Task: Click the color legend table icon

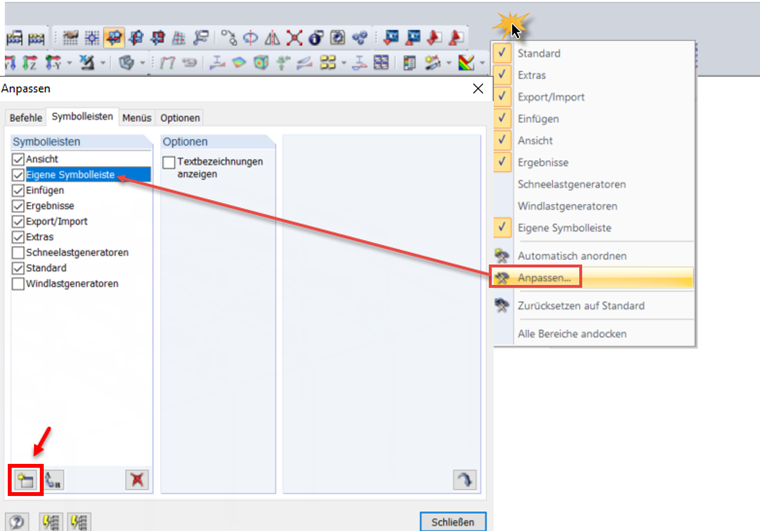Action: coord(410,62)
